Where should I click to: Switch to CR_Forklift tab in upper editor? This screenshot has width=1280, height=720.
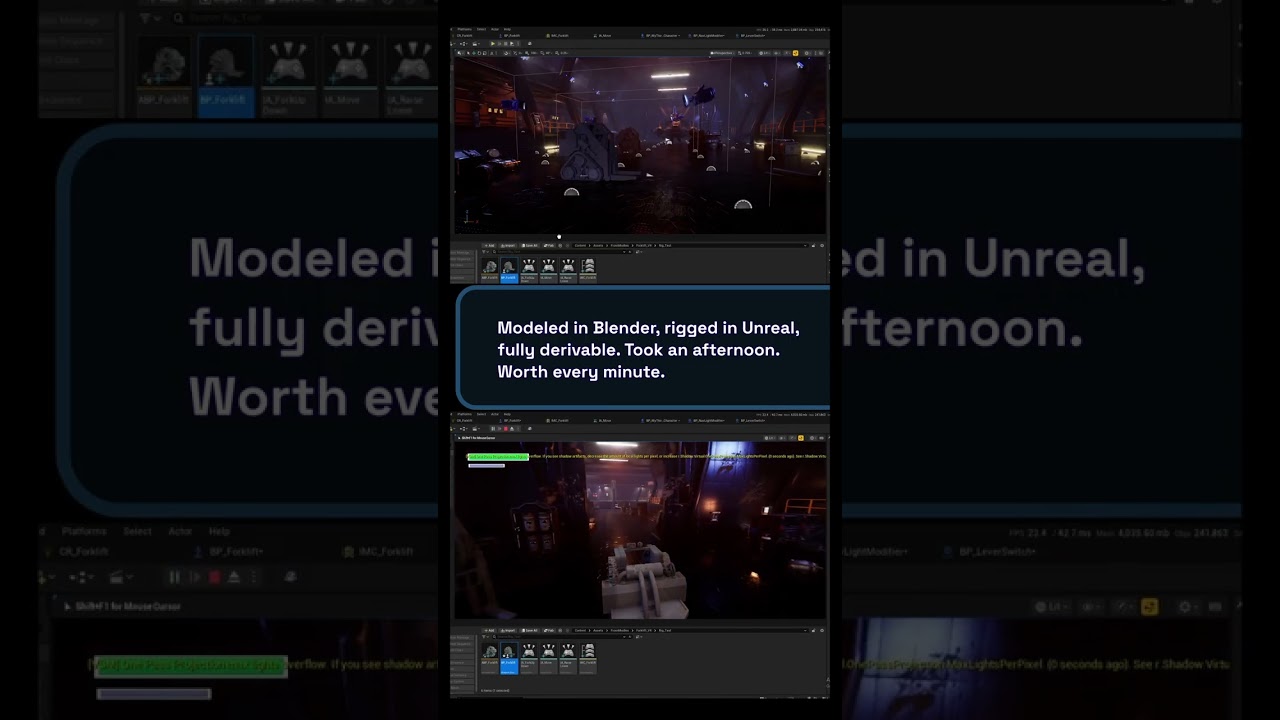(465, 35)
